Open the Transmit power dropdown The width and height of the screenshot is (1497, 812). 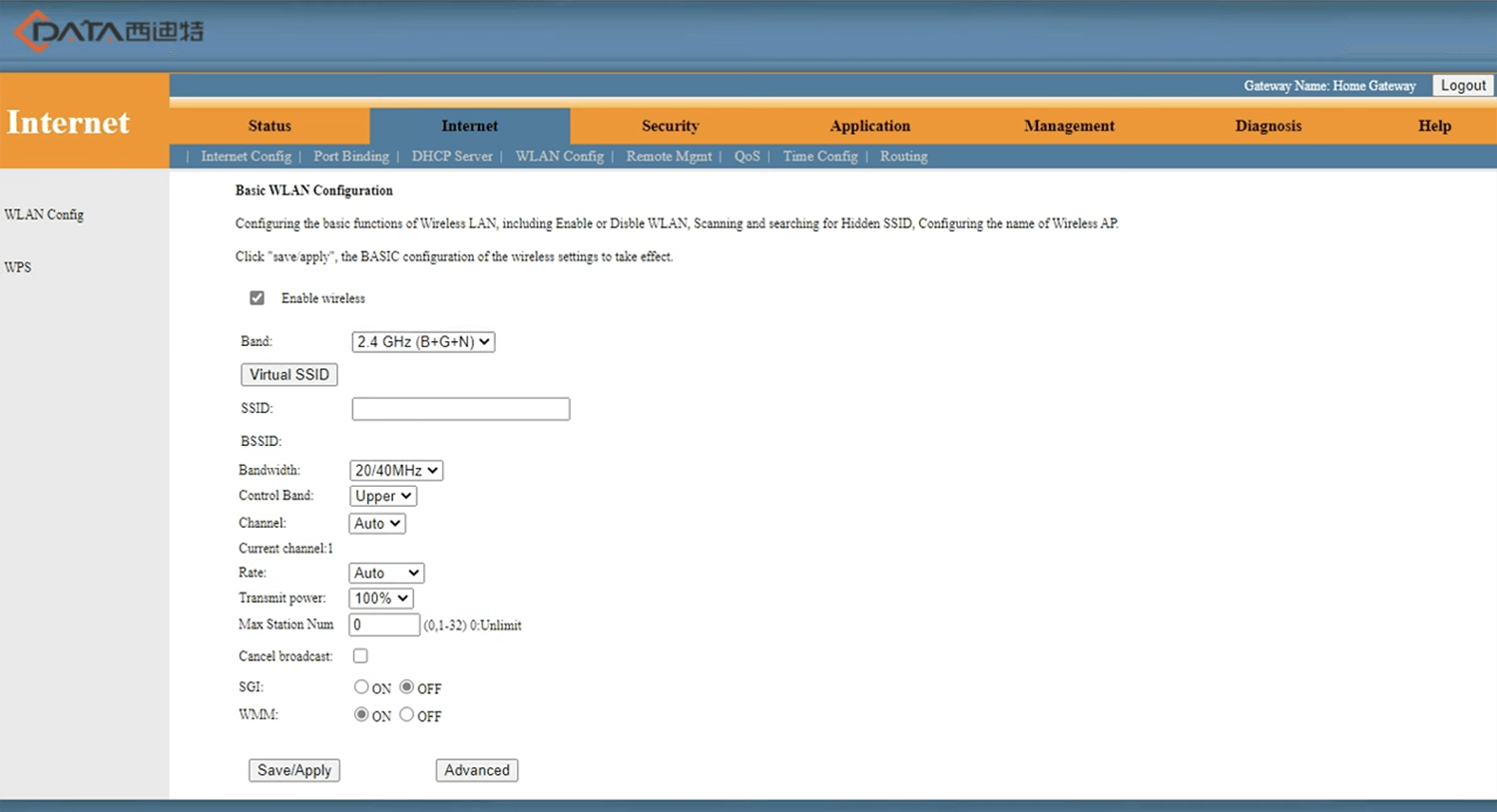pyautogui.click(x=381, y=599)
